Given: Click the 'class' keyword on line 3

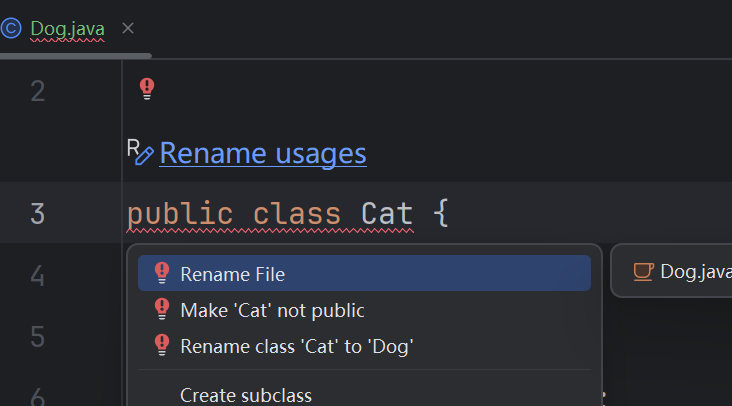Looking at the screenshot, I should point(297,214).
